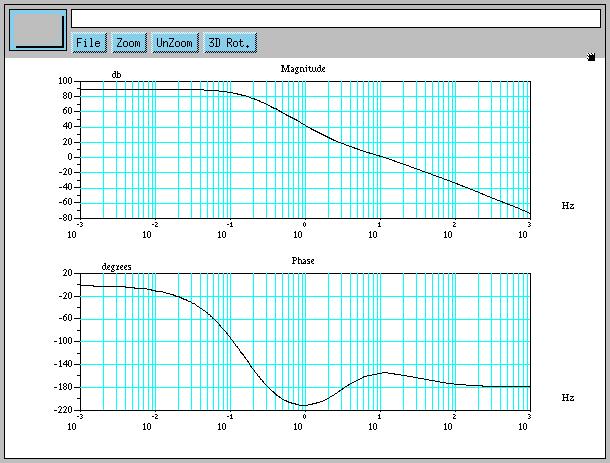Click the -80 tick on Magnitude axis

point(64,217)
